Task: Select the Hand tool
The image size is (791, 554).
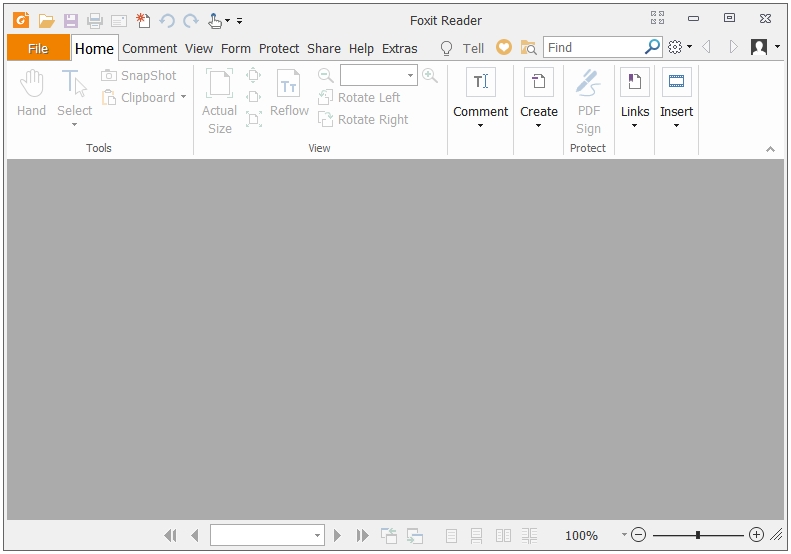Action: (x=31, y=93)
